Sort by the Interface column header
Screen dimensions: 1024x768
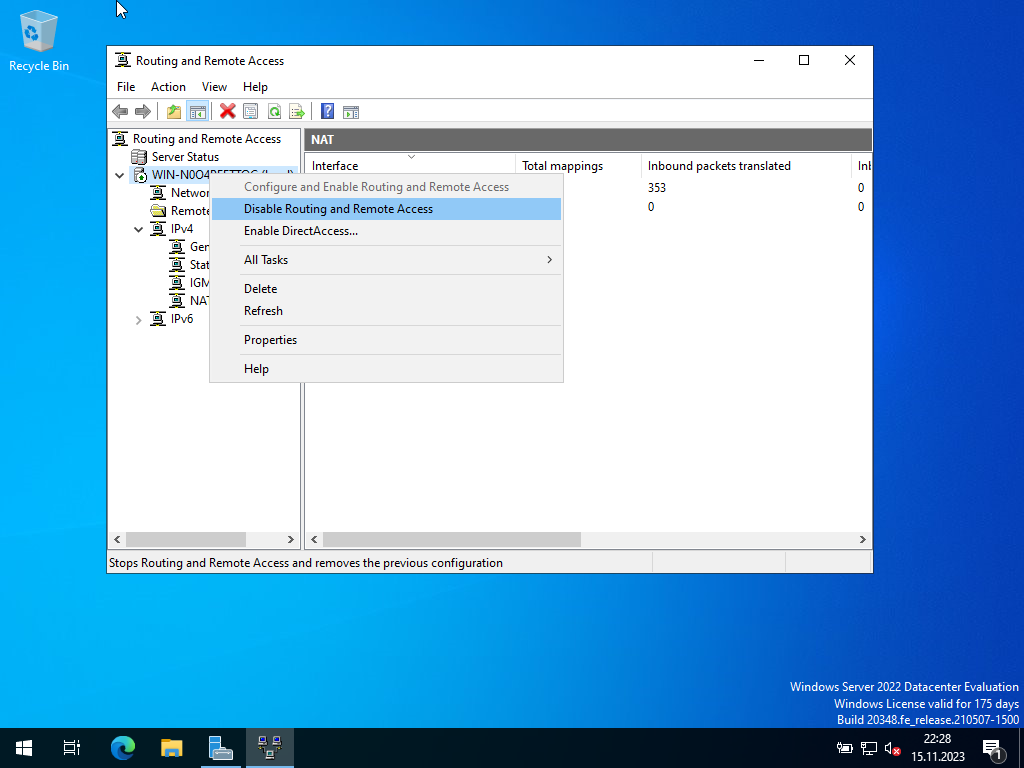(x=410, y=165)
